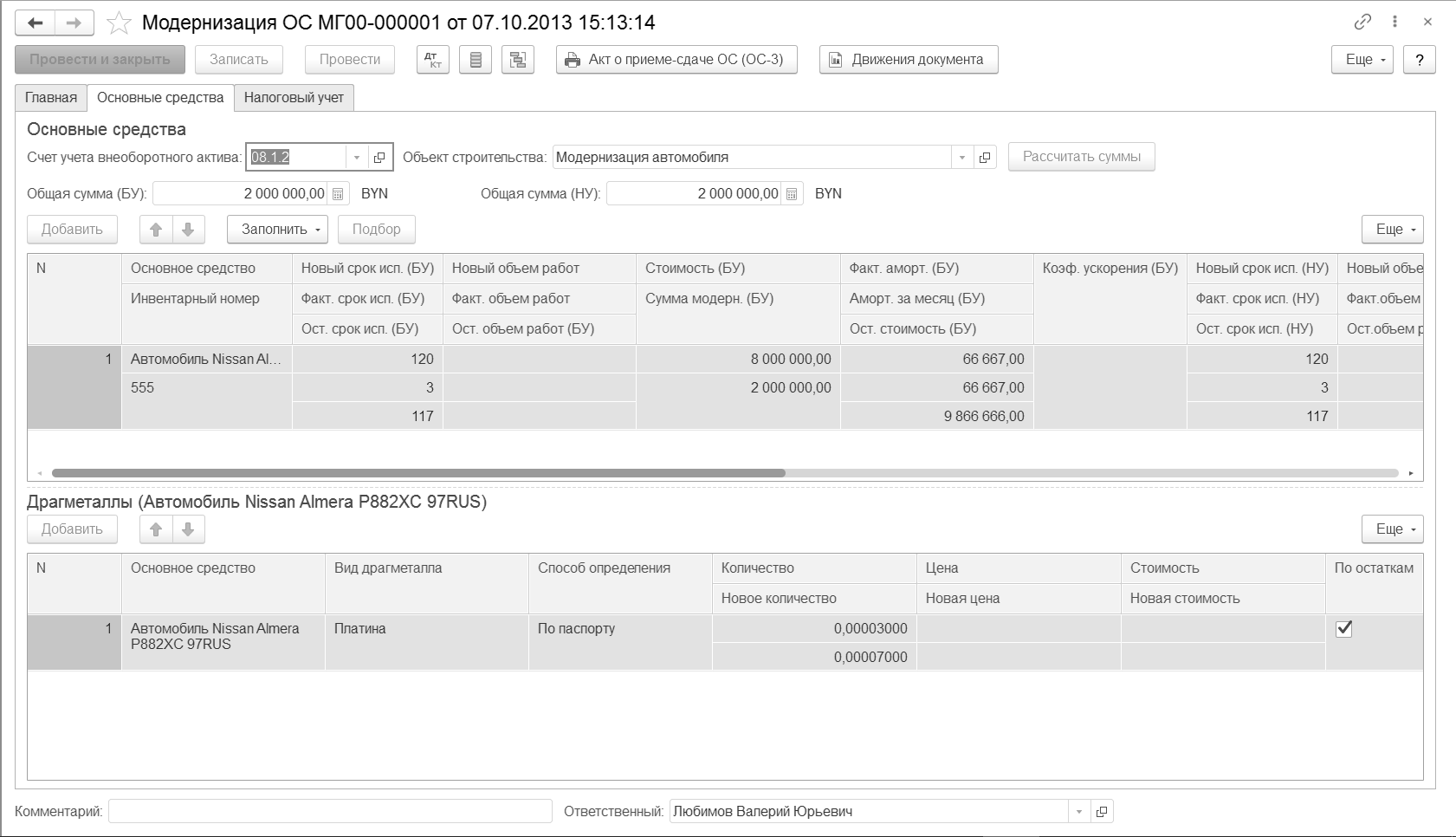Click Провести и закрыть button
This screenshot has width=1456, height=837.
click(x=100, y=60)
